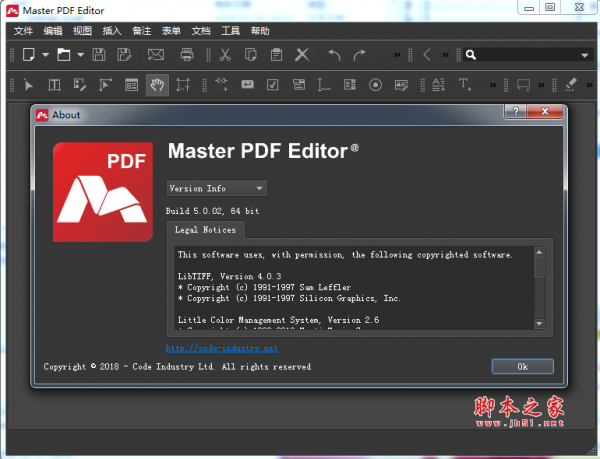Select the Legal Notices tab
The image size is (600, 459).
205,230
